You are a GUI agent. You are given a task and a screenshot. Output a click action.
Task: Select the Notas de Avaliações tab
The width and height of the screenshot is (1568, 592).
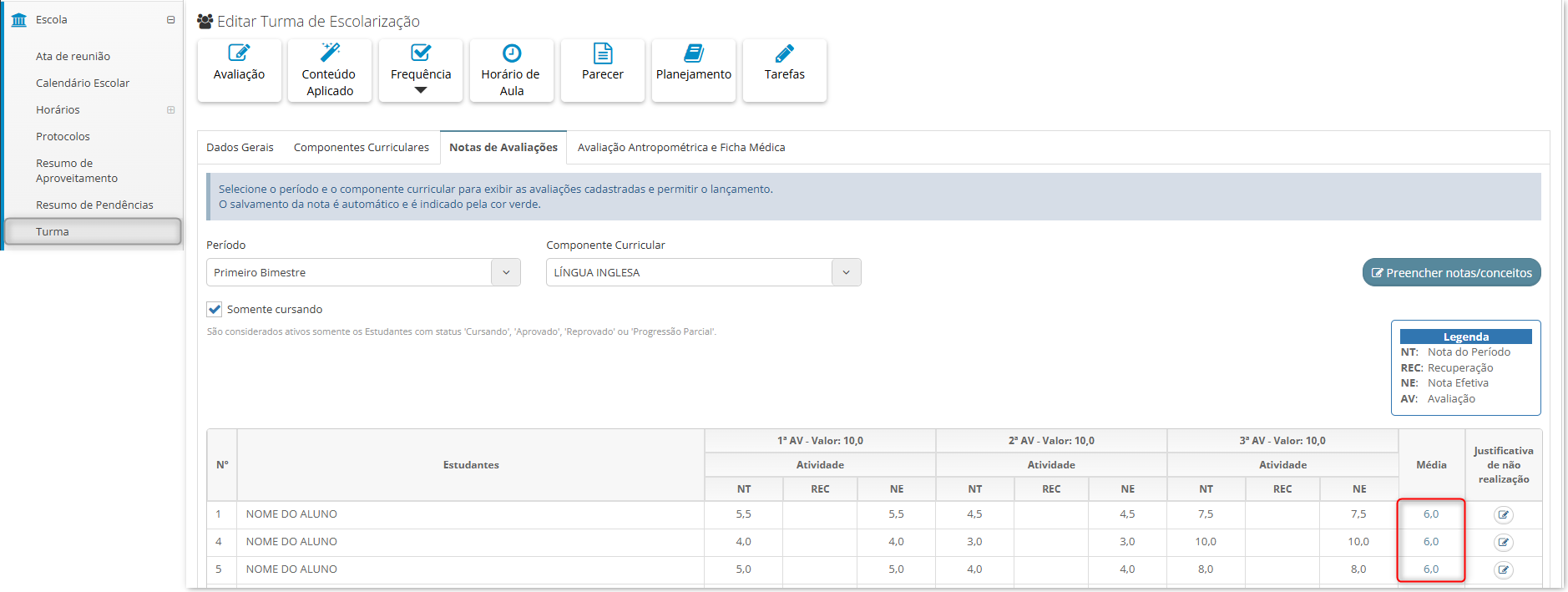(503, 148)
